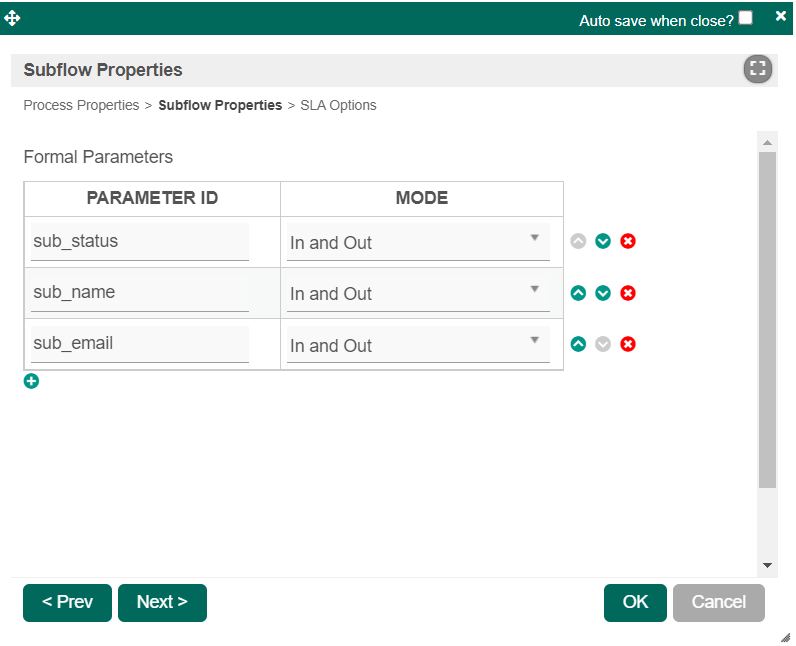This screenshot has width=796, height=646.
Task: Go to Process Properties breadcrumb
Action: tap(81, 105)
